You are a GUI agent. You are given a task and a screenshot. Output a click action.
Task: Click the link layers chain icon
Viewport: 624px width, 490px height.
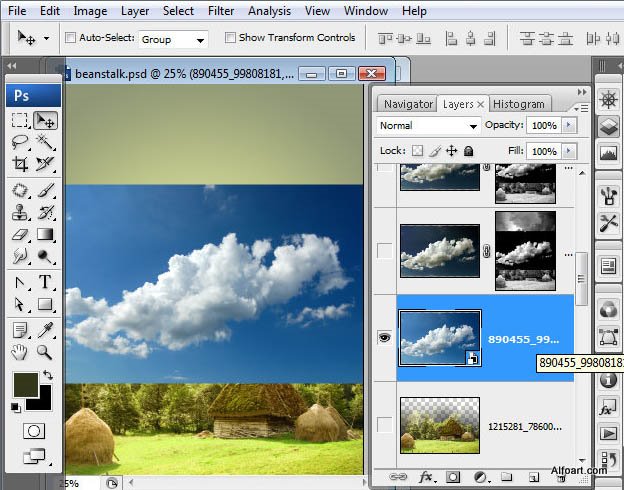pos(398,477)
